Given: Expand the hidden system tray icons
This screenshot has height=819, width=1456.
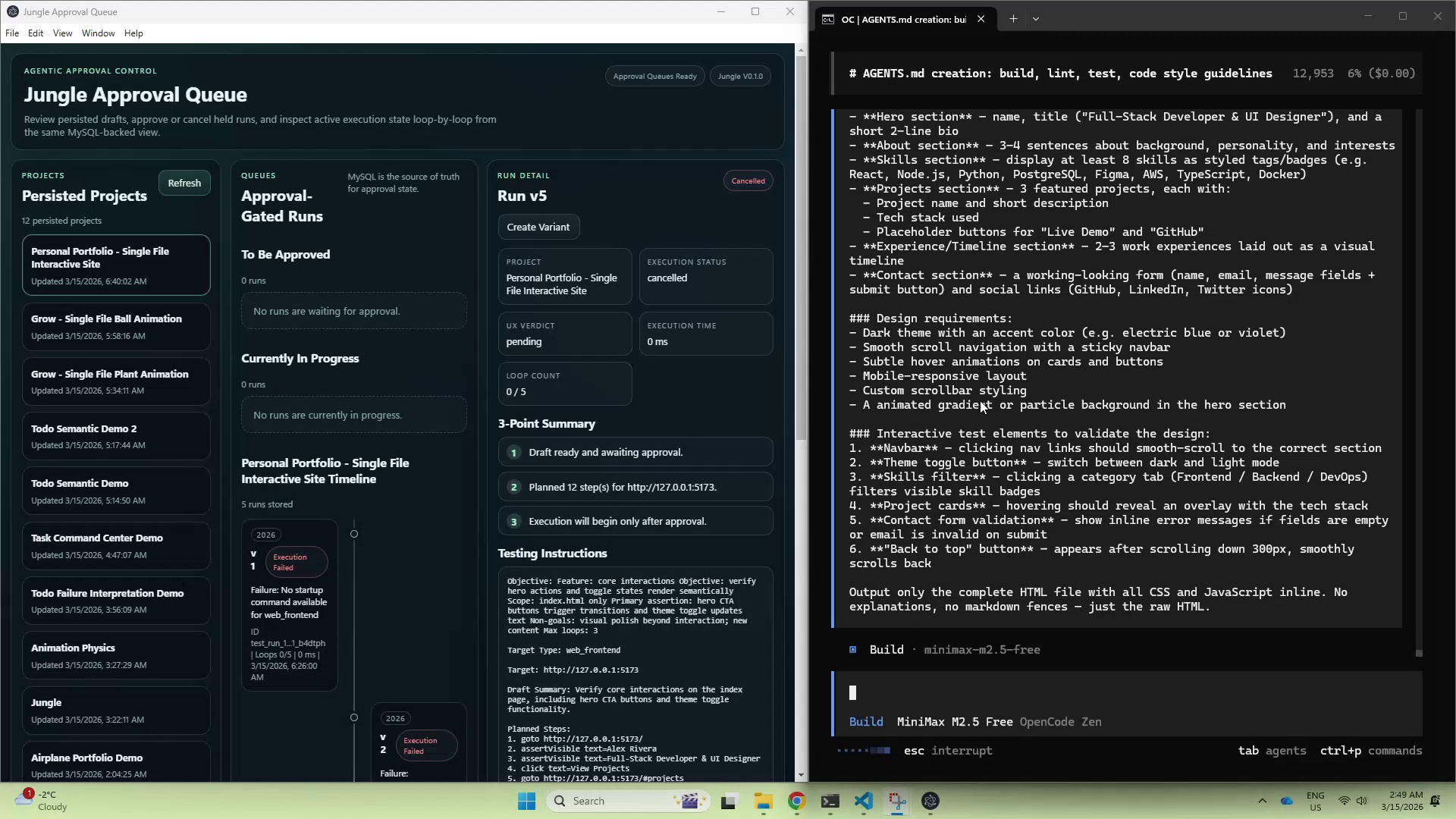Looking at the screenshot, I should (x=1262, y=801).
